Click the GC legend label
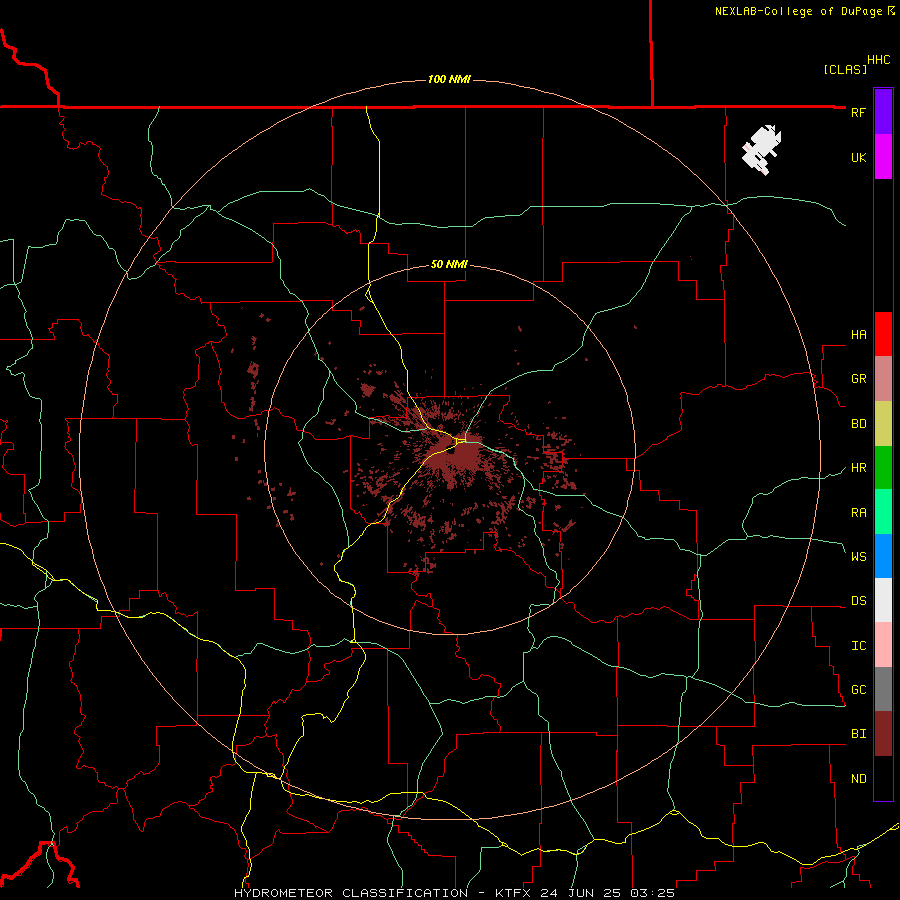 (x=858, y=689)
